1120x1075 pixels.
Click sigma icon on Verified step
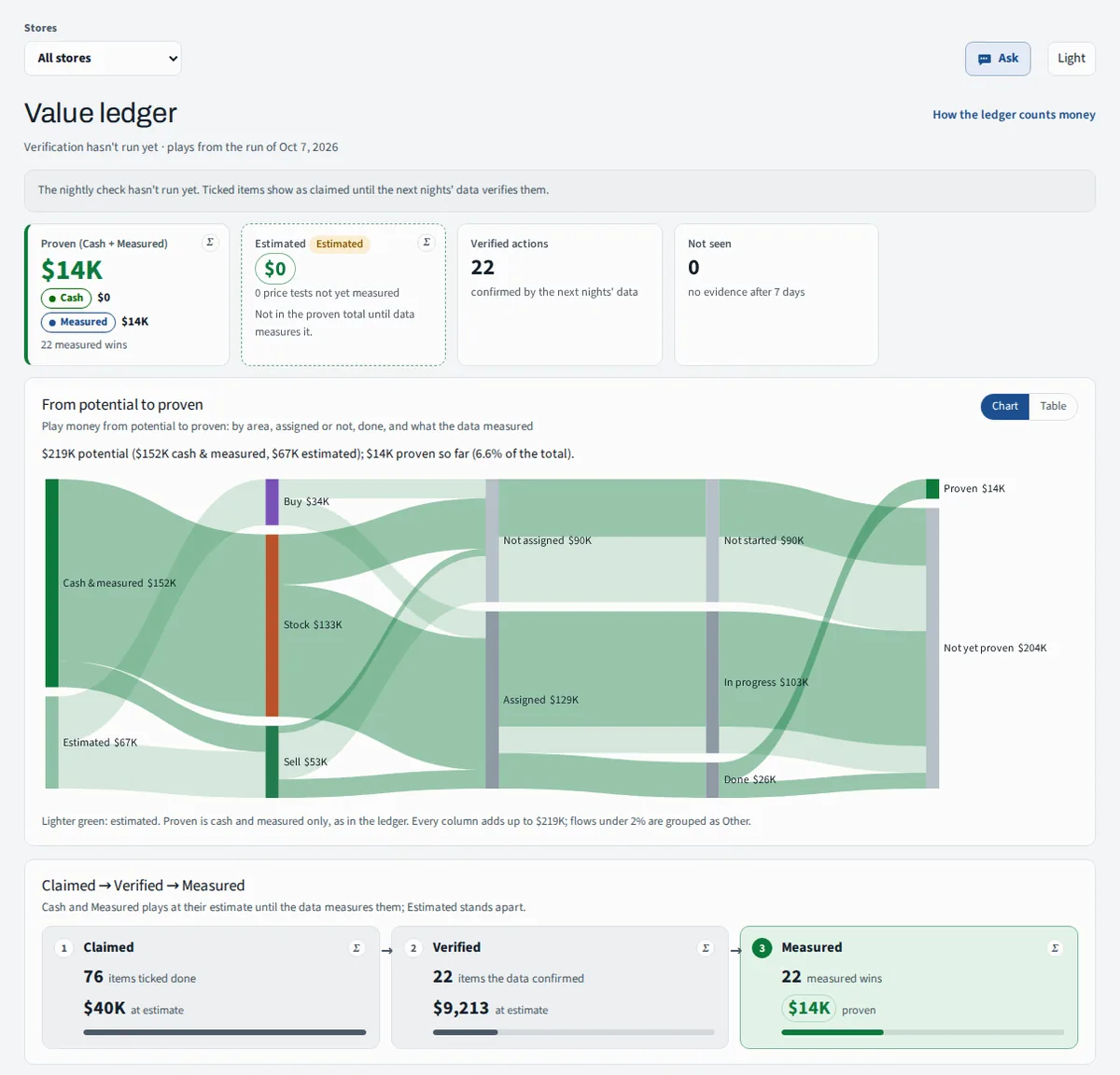point(706,948)
